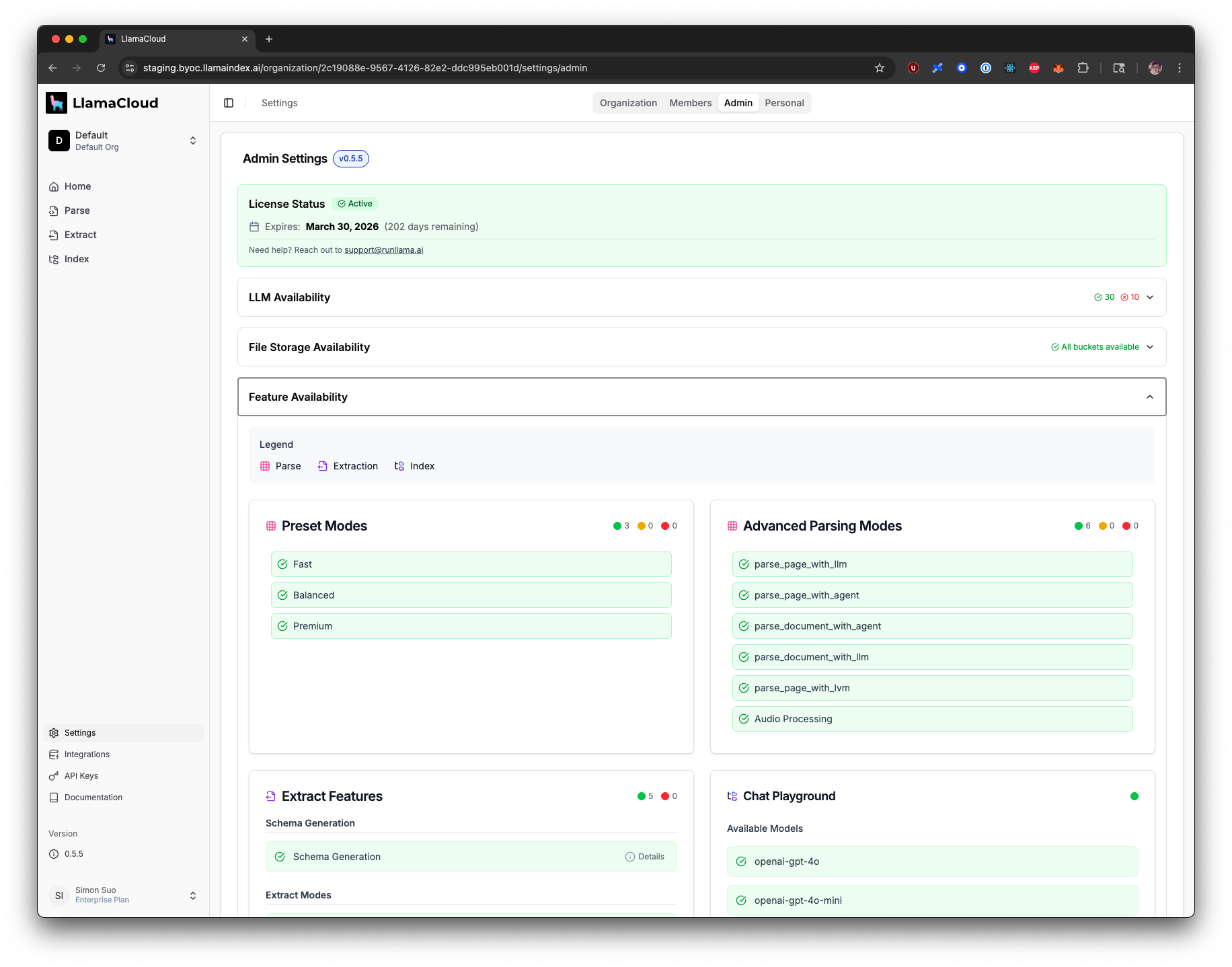Open the File Storage Availability dropdown
This screenshot has height=967, width=1232.
[x=1151, y=347]
